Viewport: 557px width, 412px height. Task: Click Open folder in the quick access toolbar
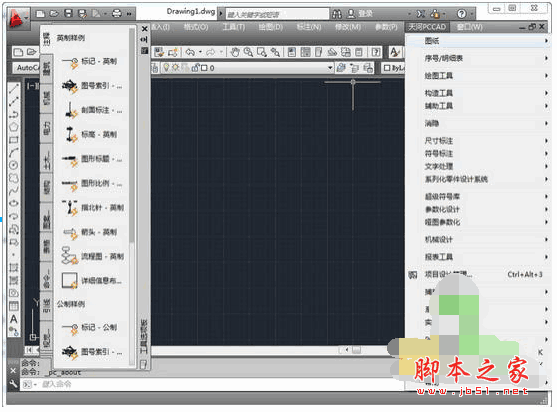point(54,13)
